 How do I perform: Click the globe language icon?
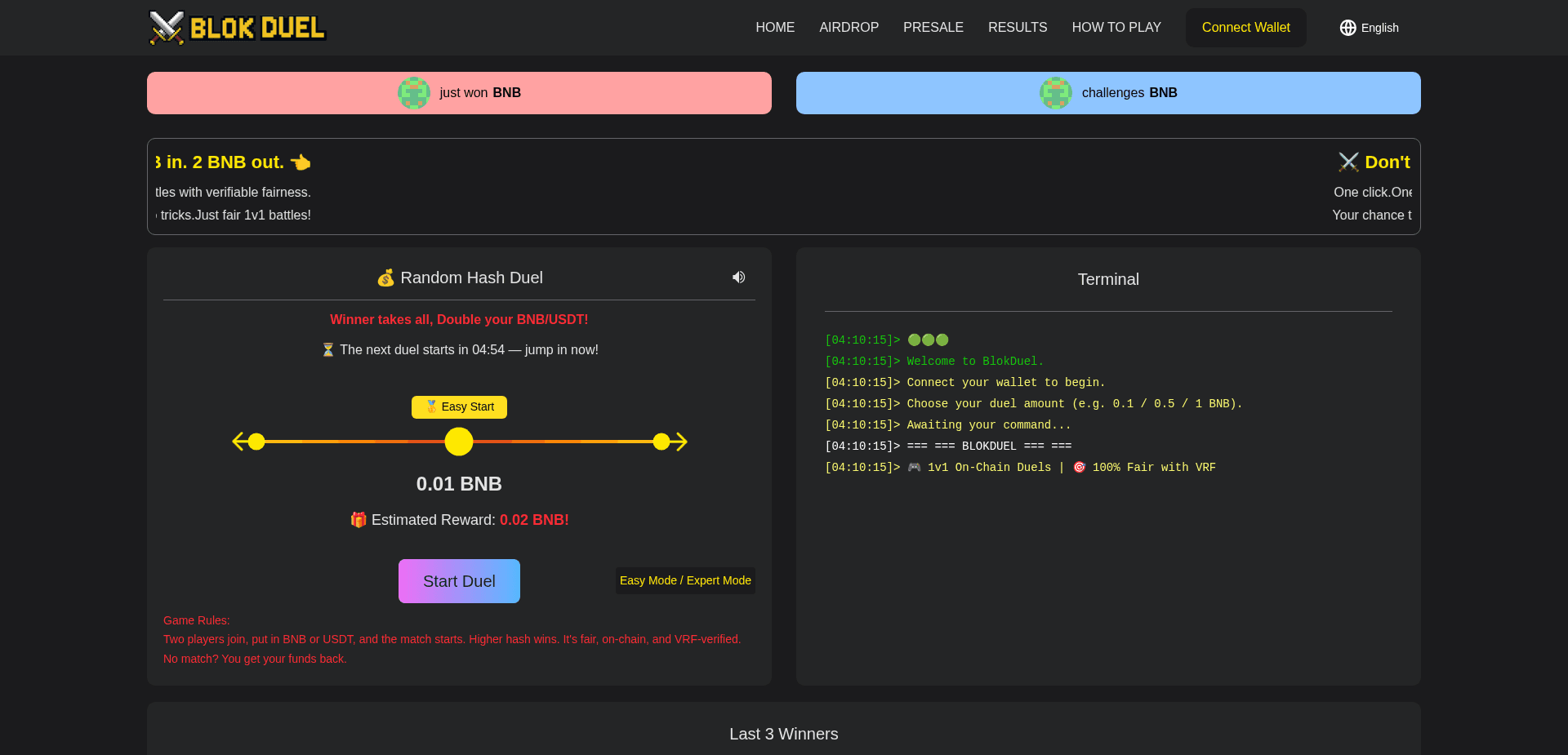tap(1347, 28)
